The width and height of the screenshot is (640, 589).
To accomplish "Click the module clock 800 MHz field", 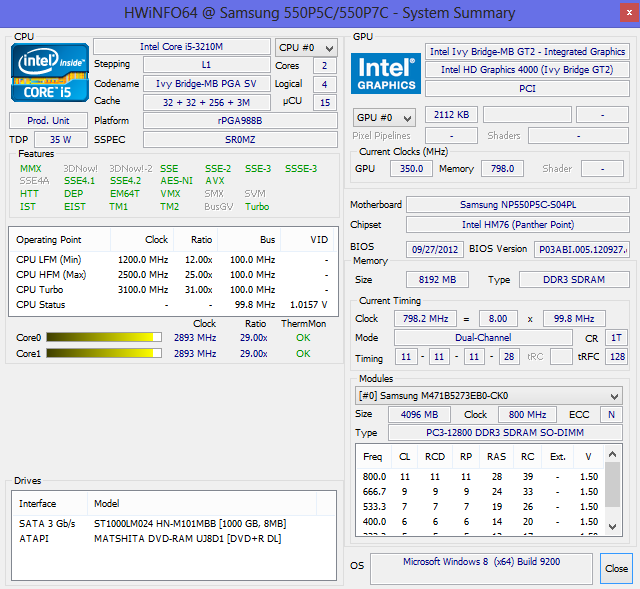I will click(x=527, y=415).
